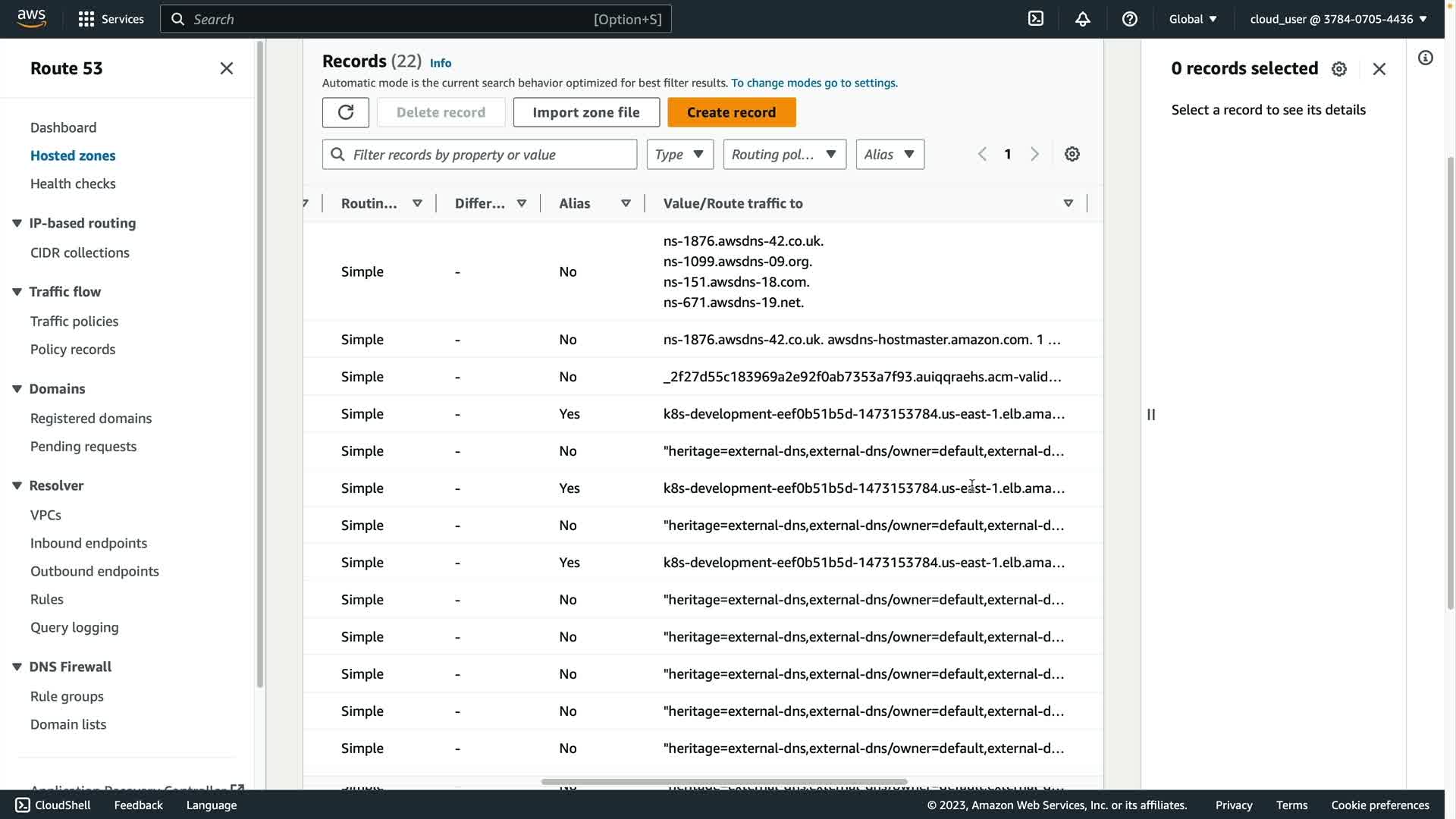The height and width of the screenshot is (819, 1456).
Task: Click the horizontal scrollbar under records table
Action: pos(724,782)
